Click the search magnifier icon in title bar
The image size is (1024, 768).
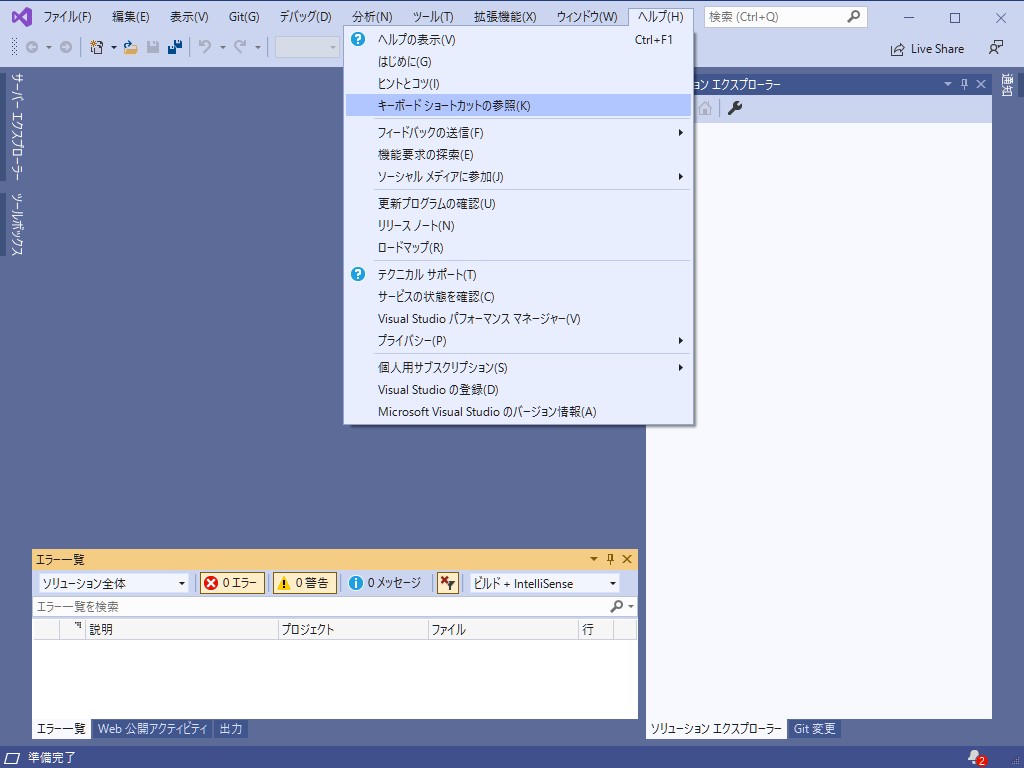pyautogui.click(x=854, y=17)
